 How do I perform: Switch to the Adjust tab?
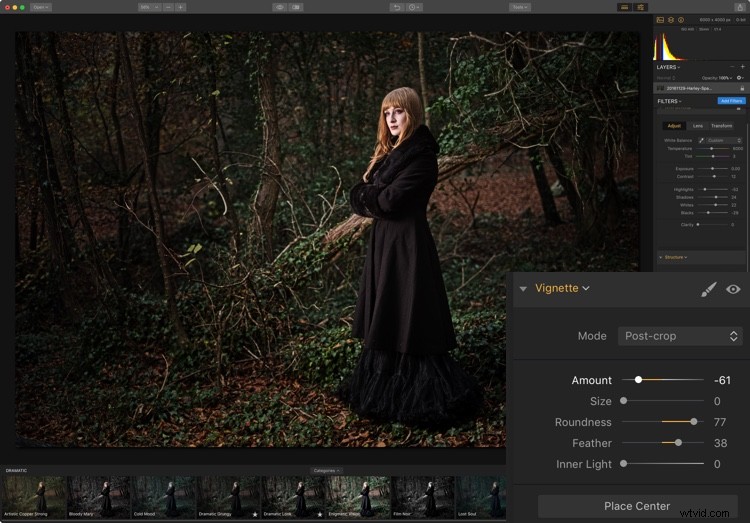pos(674,126)
